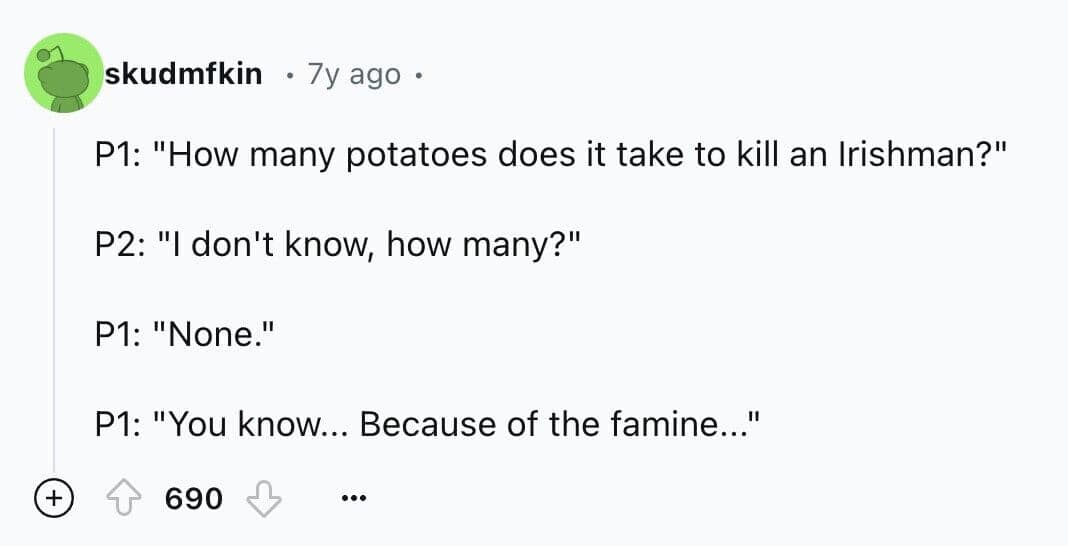The width and height of the screenshot is (1068, 546).
Task: Click the 'Because of the famine' line
Action: click(425, 423)
